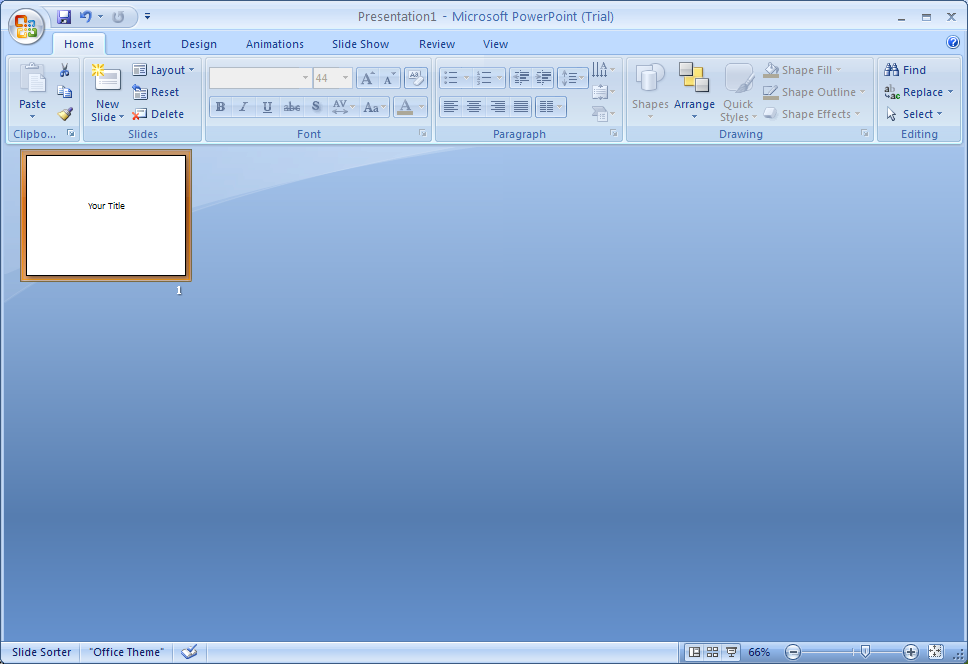Image resolution: width=968 pixels, height=664 pixels.
Task: Select the slide 1 thumbnail
Action: [x=106, y=215]
